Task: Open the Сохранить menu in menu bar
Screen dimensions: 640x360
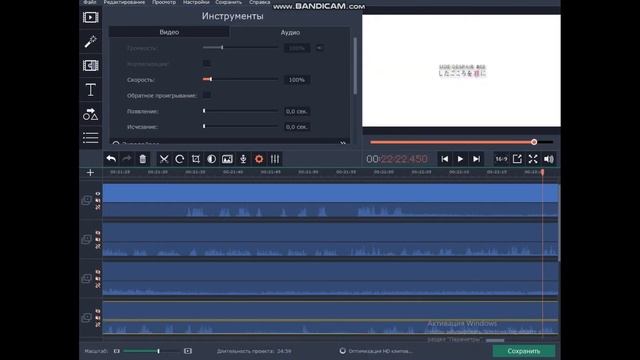Action: click(x=229, y=2)
